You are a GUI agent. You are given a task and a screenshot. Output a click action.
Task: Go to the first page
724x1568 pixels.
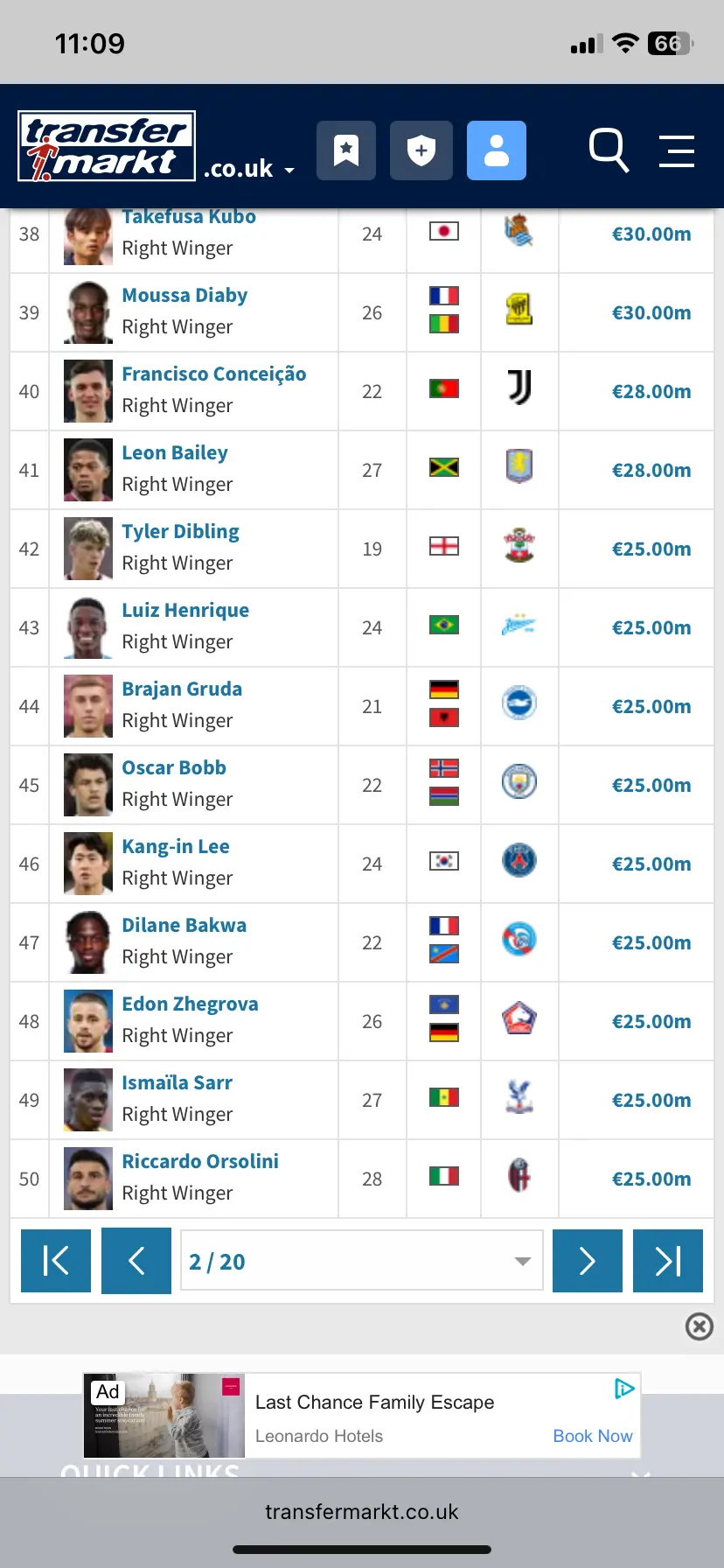[x=56, y=1261]
